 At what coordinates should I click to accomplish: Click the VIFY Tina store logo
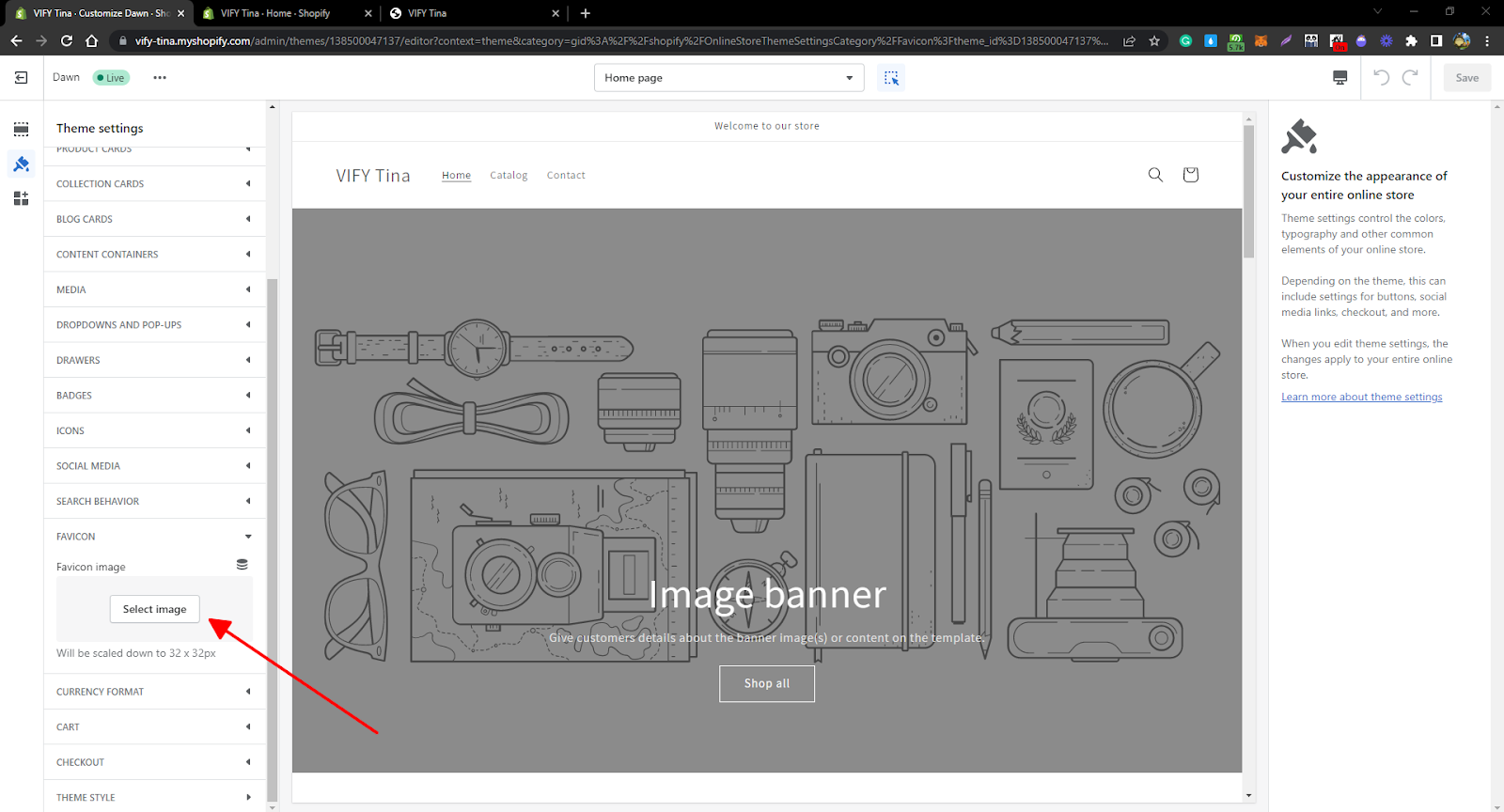pyautogui.click(x=373, y=176)
